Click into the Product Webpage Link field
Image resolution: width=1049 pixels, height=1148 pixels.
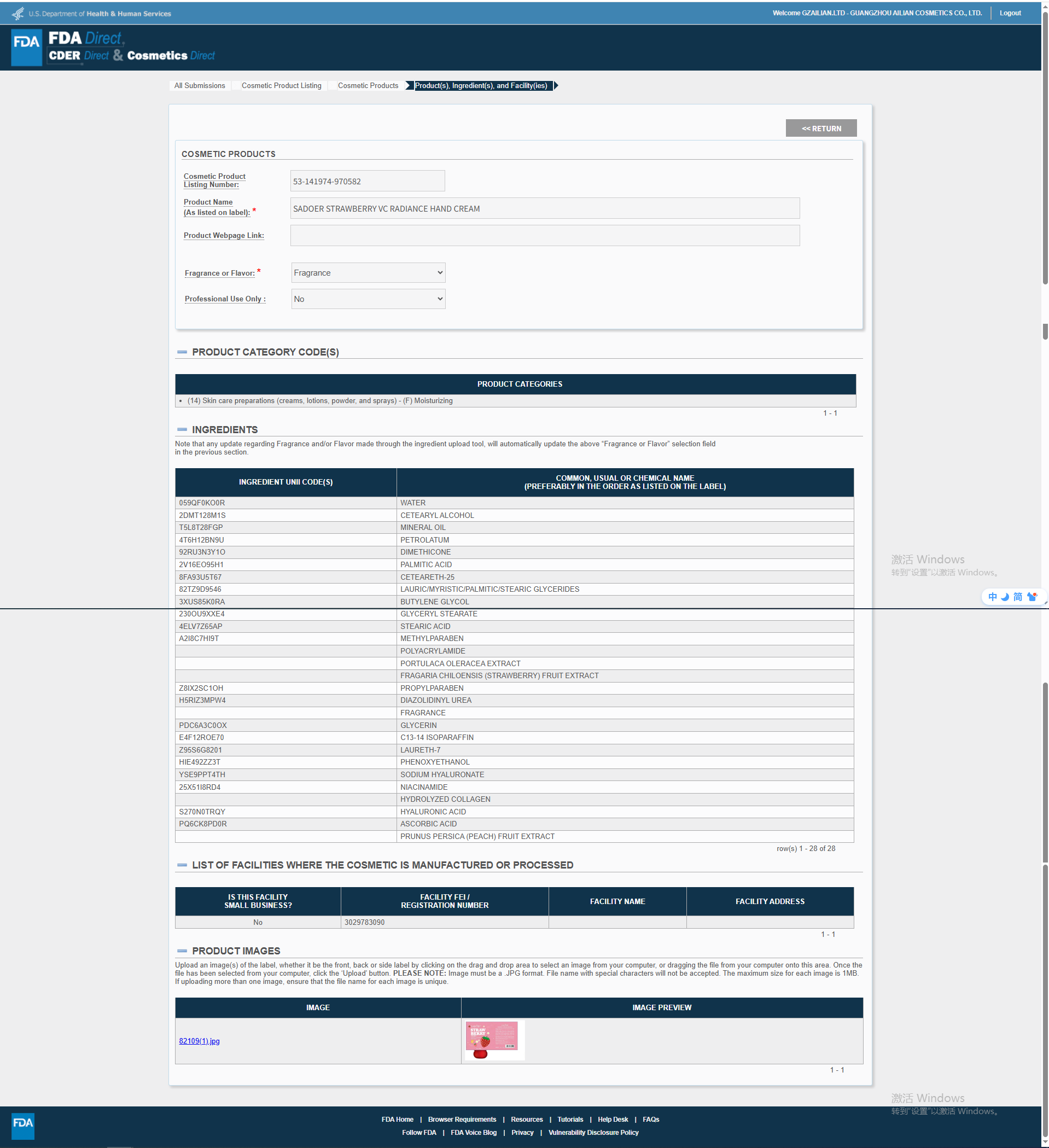(544, 236)
